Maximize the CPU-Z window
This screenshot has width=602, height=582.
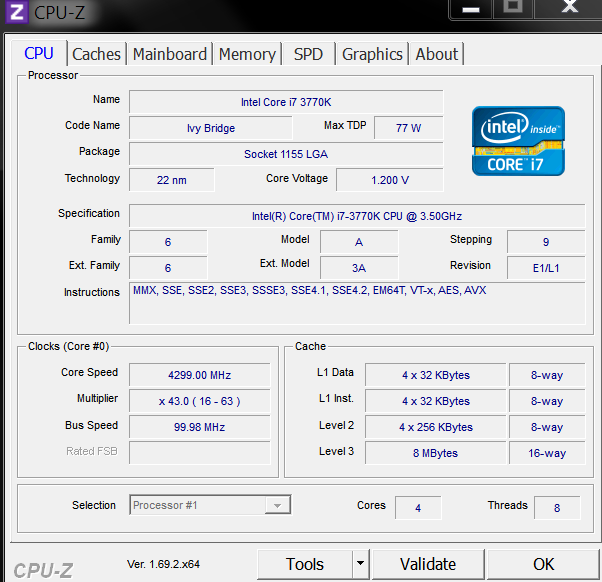[513, 8]
